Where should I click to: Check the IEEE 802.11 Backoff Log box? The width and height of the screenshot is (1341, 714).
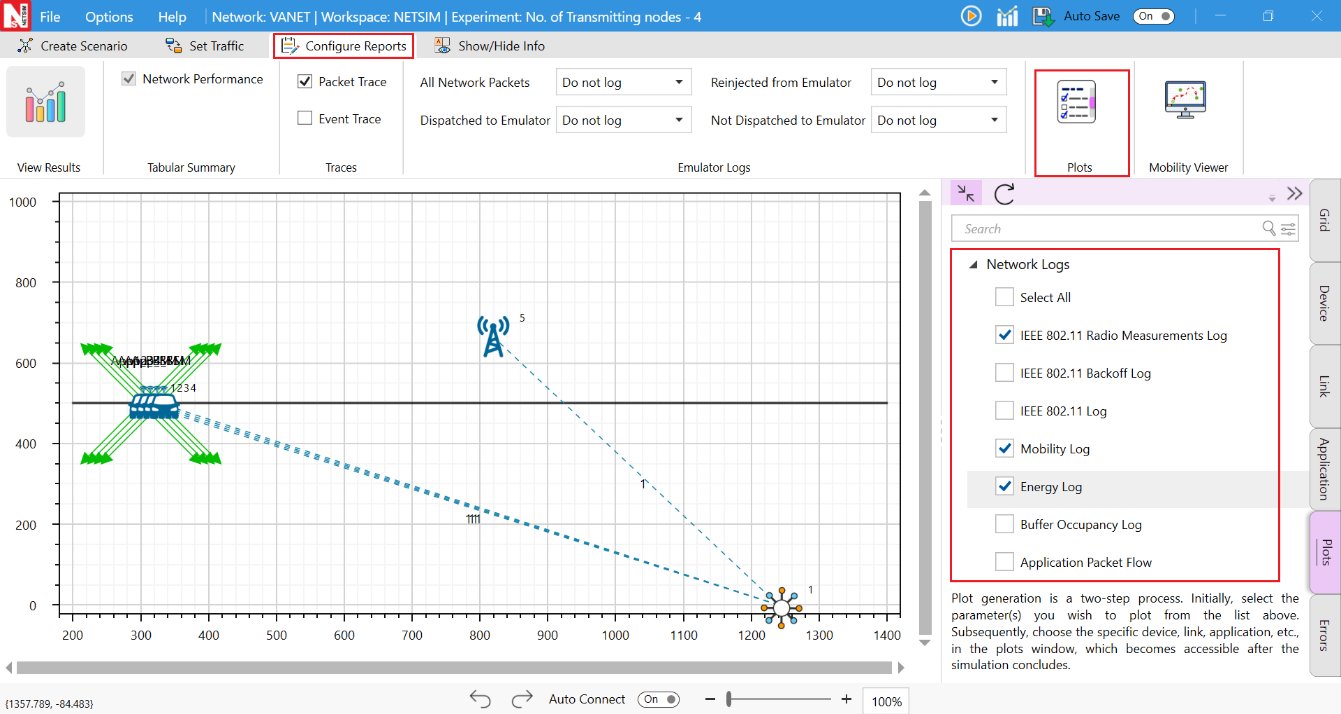(1004, 373)
